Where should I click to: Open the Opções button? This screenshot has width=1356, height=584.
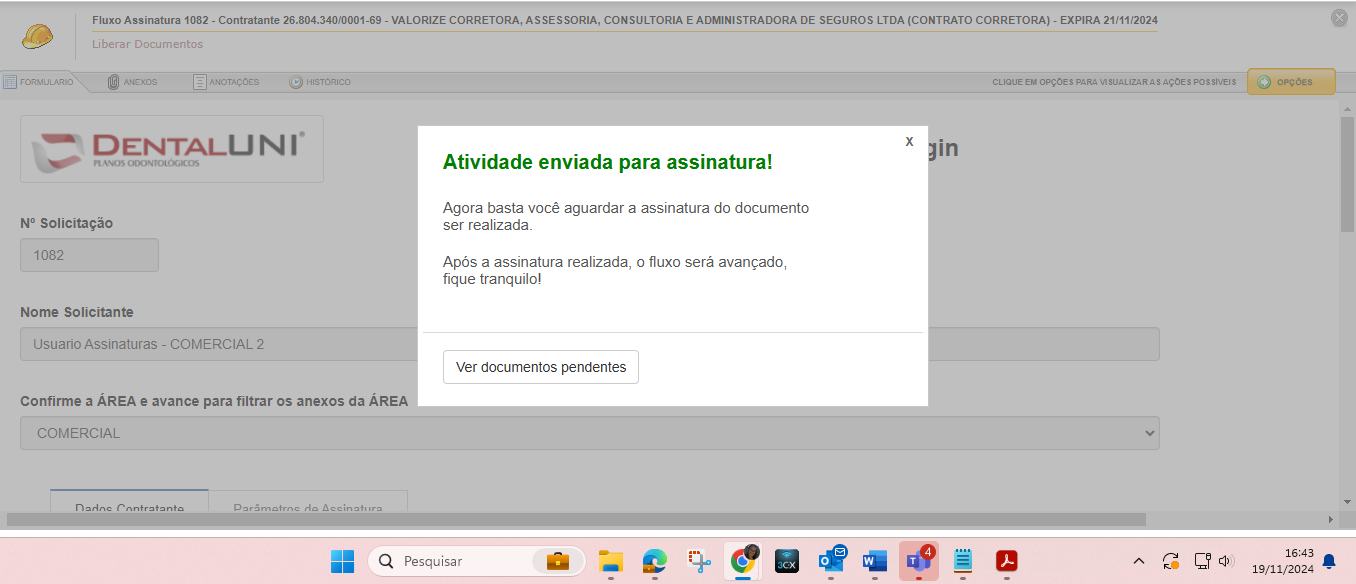1291,82
